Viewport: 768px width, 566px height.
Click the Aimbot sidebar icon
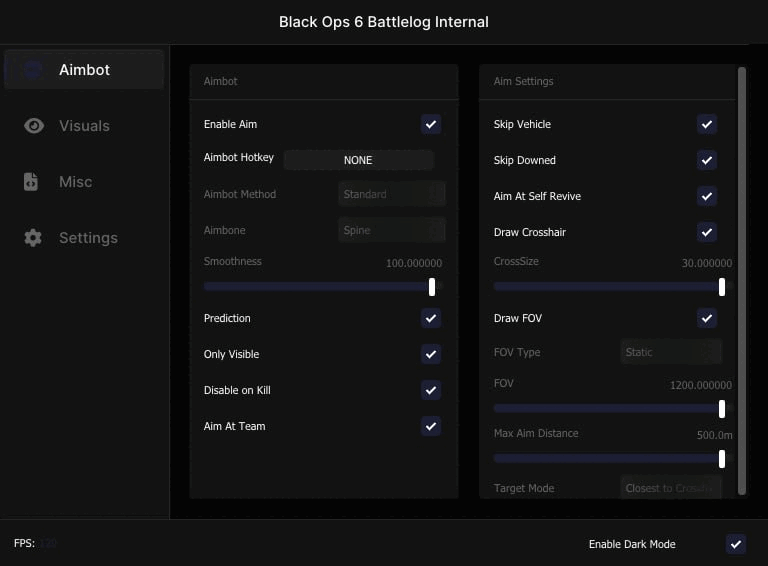(x=33, y=70)
